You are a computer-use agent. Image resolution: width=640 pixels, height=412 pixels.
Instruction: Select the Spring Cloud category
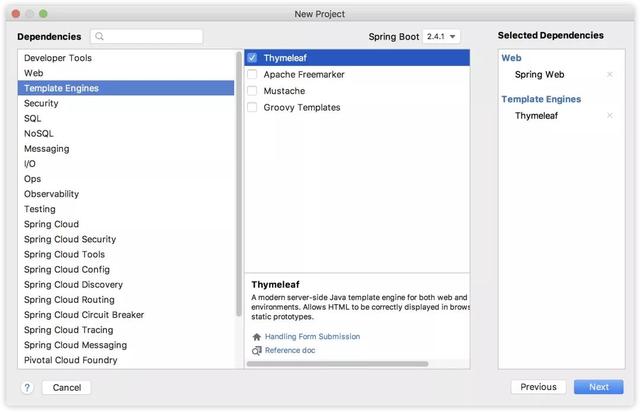coord(126,224)
